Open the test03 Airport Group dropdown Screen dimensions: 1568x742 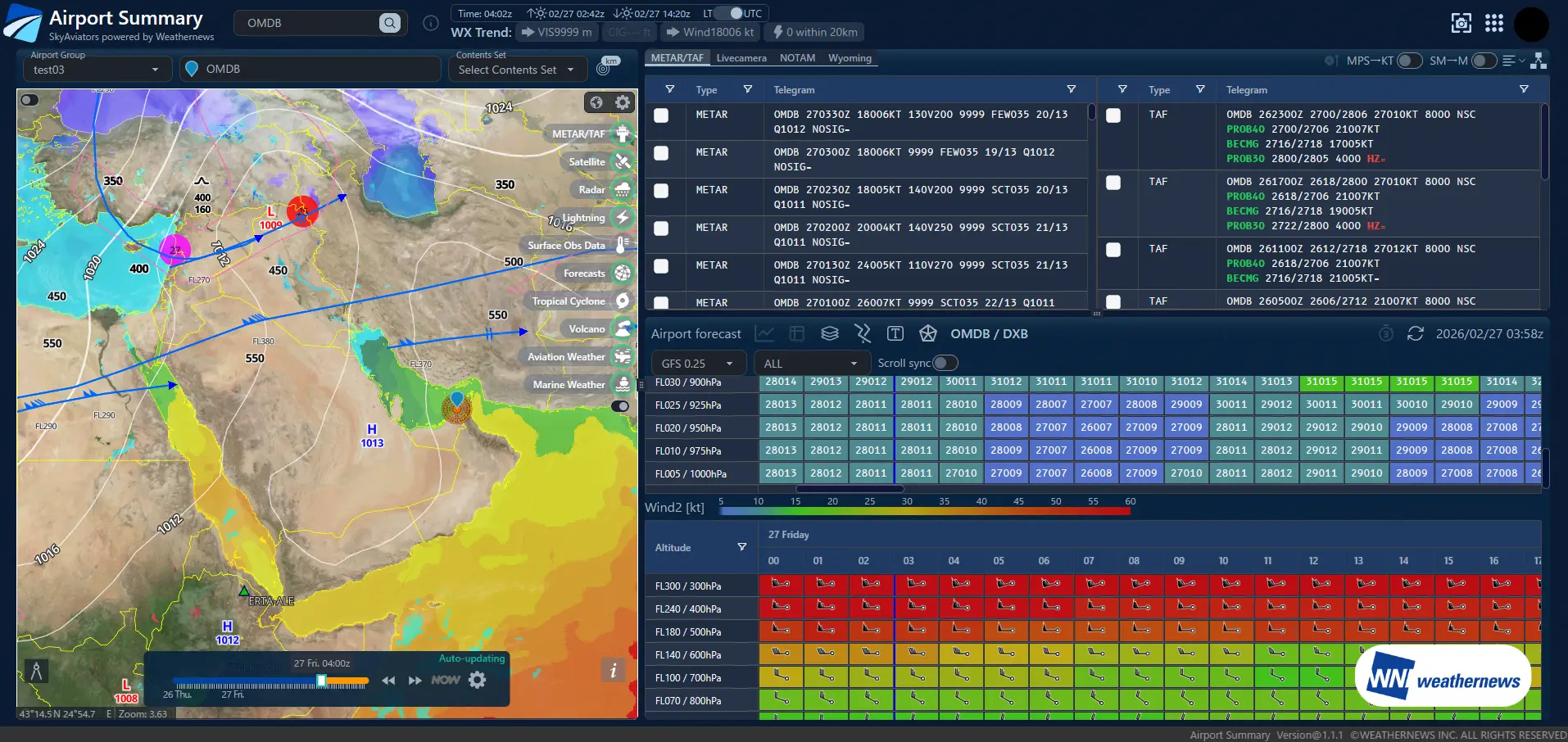95,70
